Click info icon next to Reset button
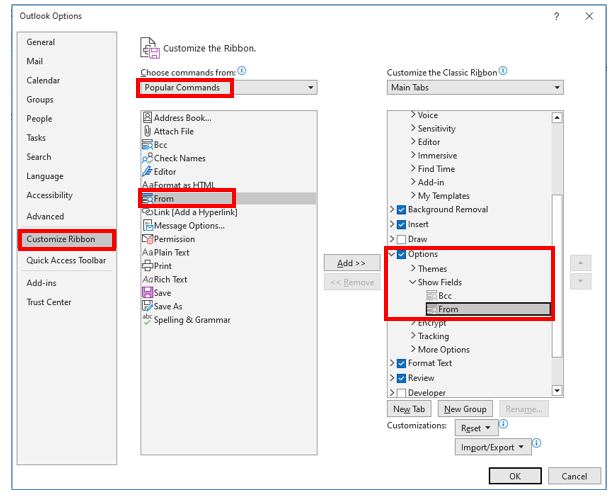The height and width of the screenshot is (497, 610). [503, 424]
